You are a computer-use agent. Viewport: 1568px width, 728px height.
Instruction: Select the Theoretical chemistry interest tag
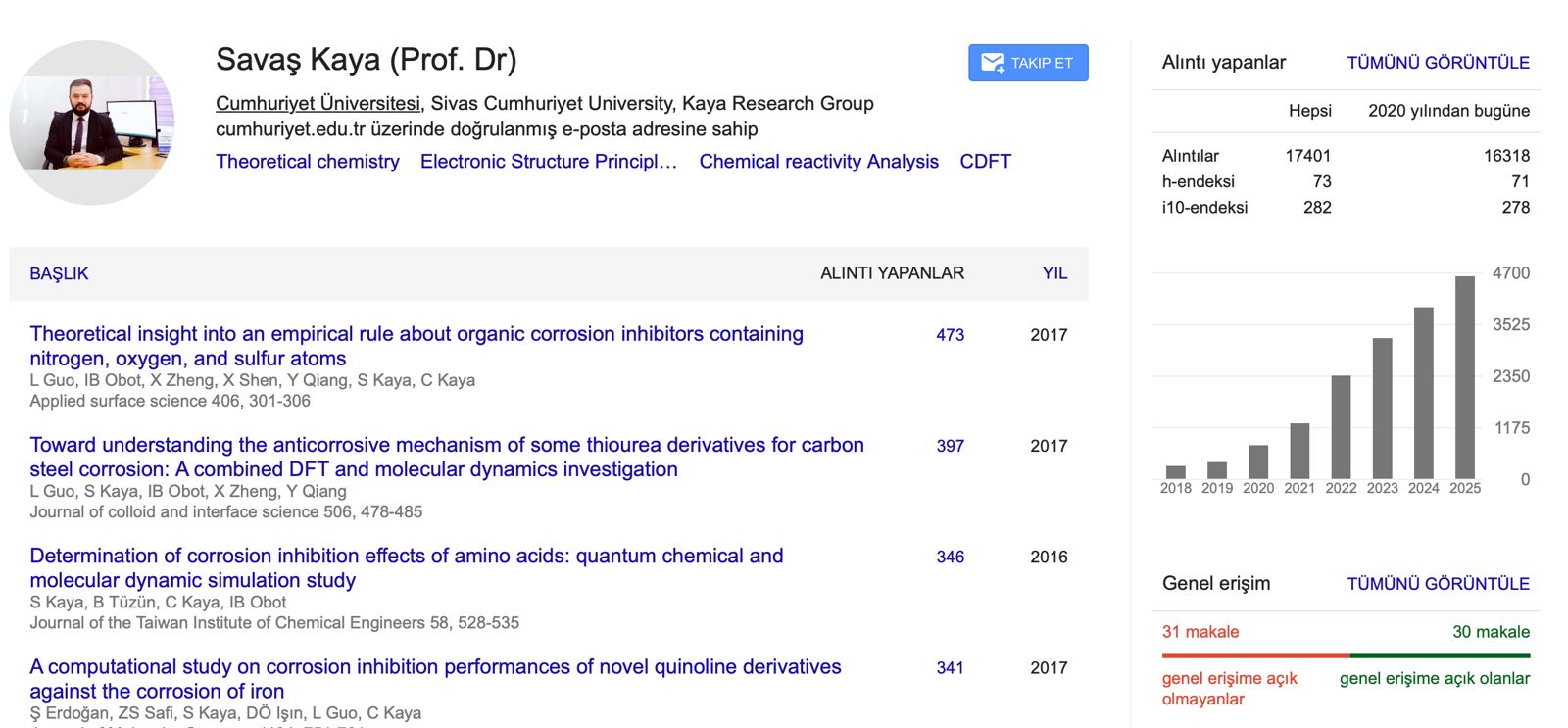(x=307, y=162)
